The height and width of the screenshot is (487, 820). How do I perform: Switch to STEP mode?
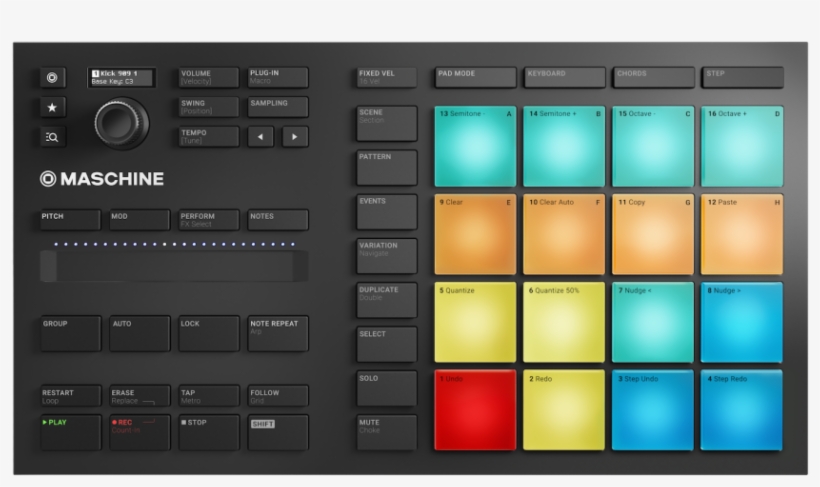pyautogui.click(x=743, y=77)
